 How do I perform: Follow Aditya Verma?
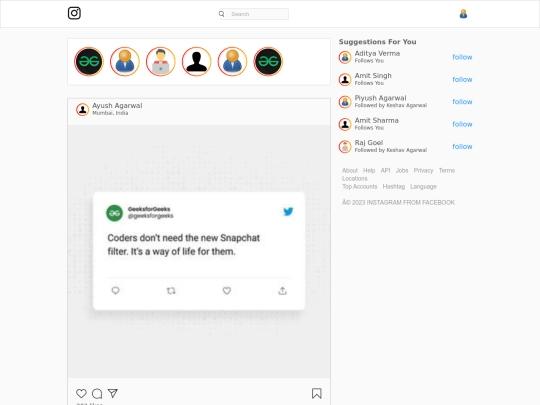pyautogui.click(x=462, y=57)
